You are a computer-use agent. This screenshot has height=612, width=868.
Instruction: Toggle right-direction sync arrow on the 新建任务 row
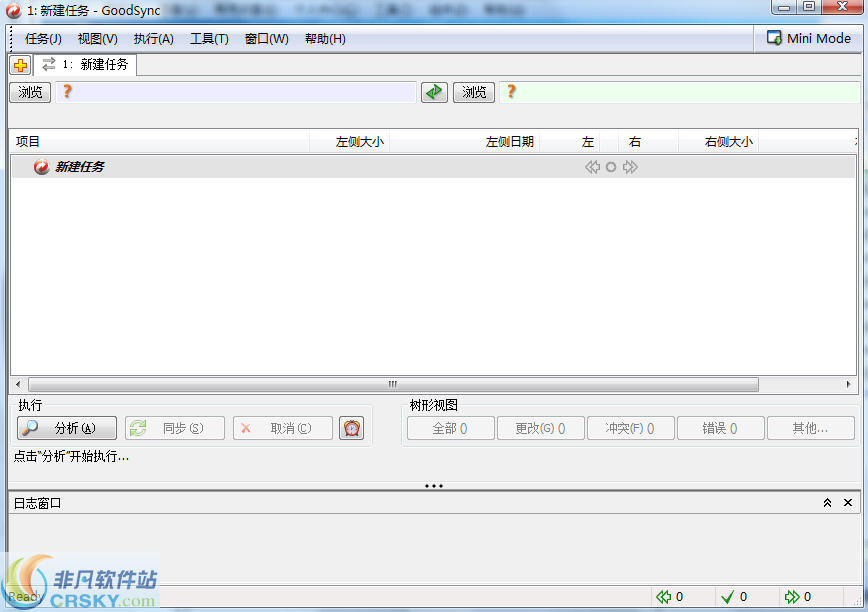click(x=629, y=167)
